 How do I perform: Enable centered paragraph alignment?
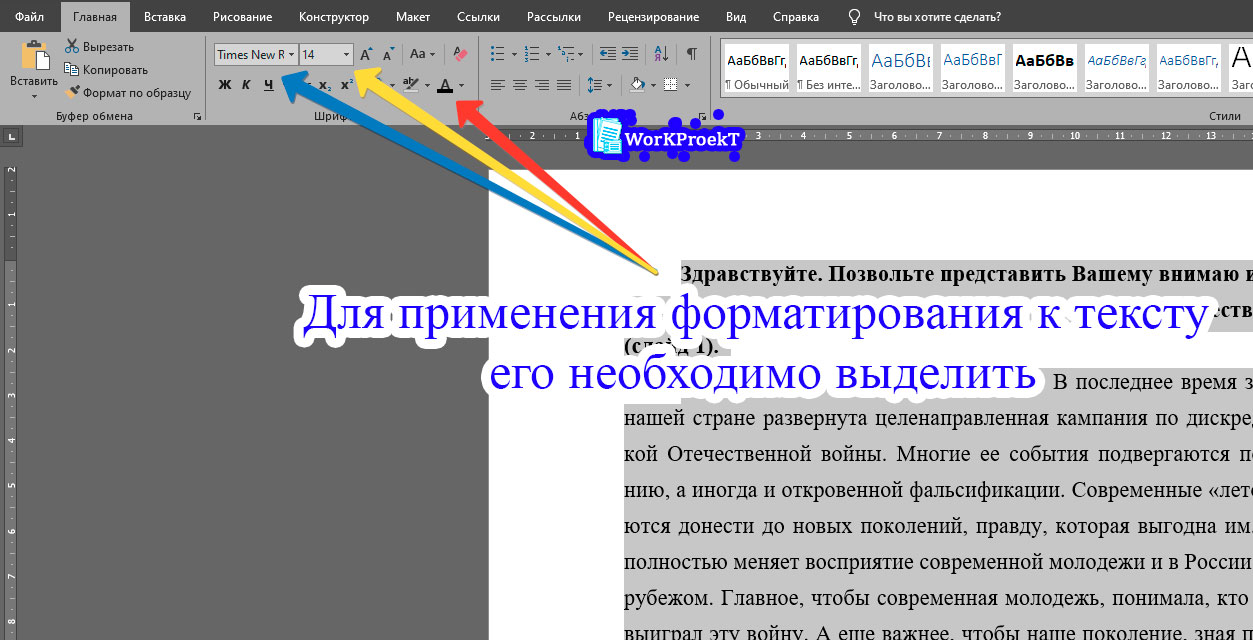tap(518, 83)
